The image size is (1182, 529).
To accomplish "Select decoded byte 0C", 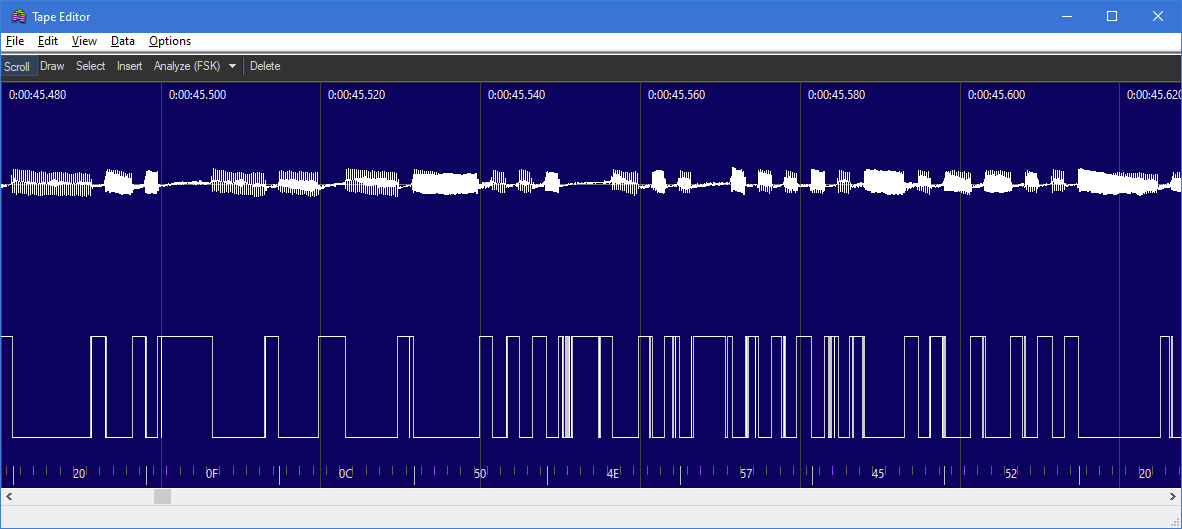I will (x=345, y=474).
